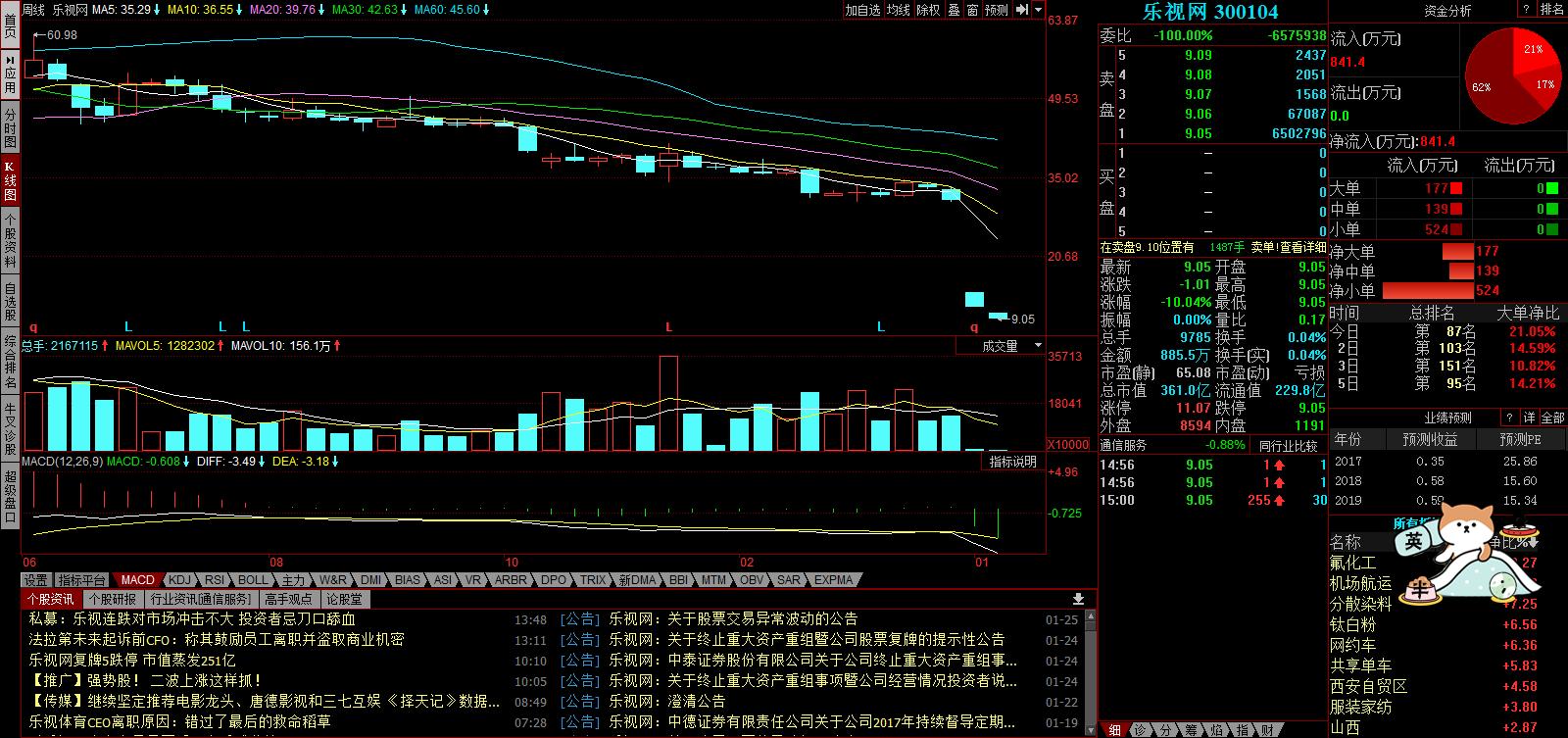Click the ? icon beside 业绩预测

click(x=1510, y=418)
